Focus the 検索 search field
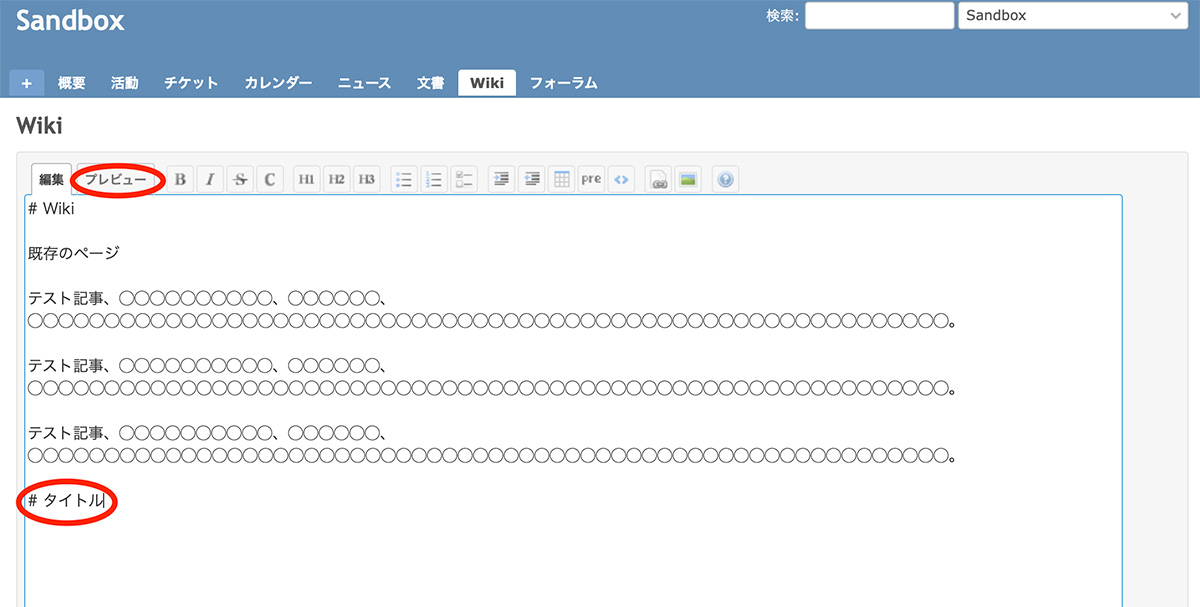 [x=880, y=15]
